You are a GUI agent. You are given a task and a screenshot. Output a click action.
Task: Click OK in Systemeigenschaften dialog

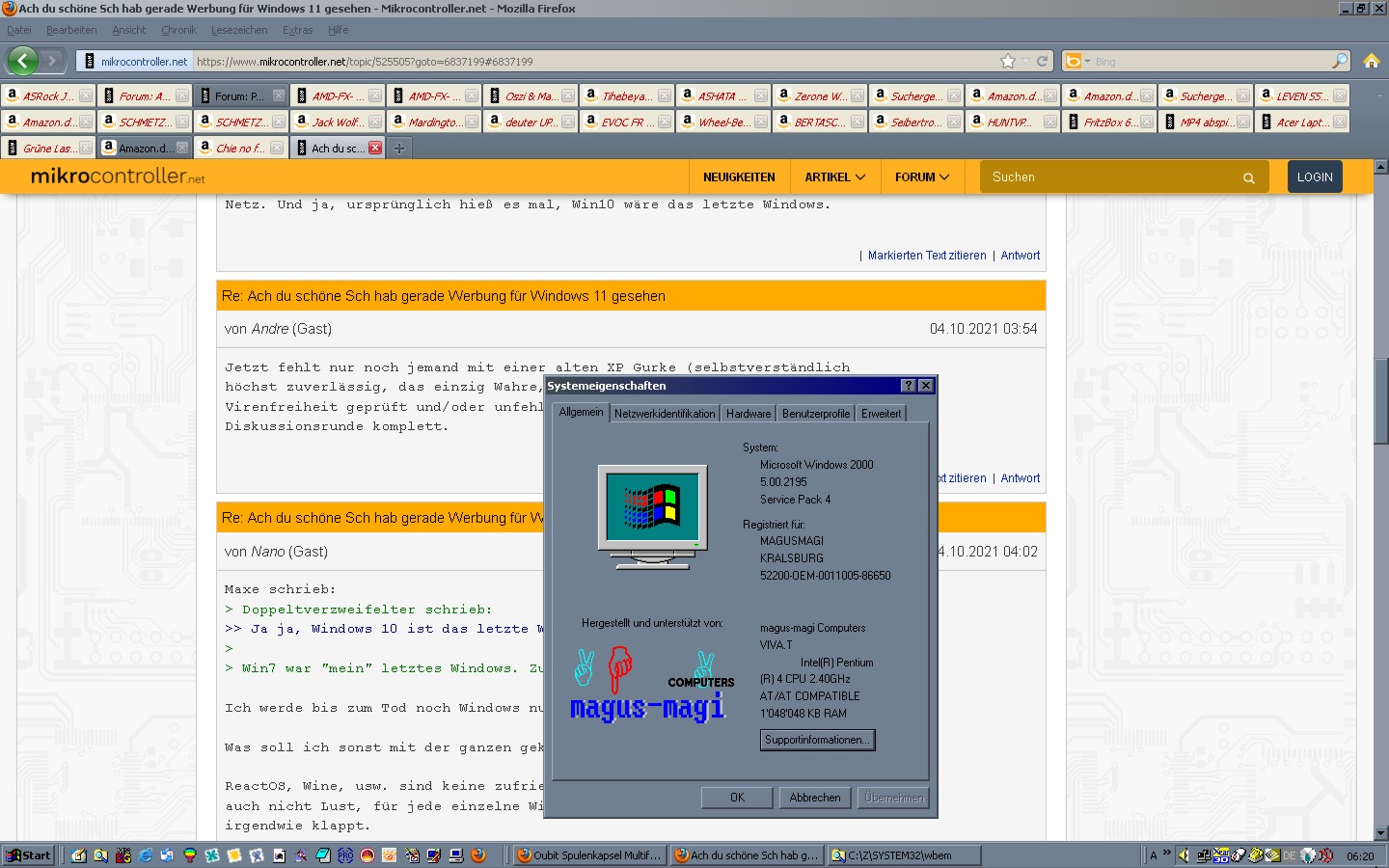(x=737, y=798)
